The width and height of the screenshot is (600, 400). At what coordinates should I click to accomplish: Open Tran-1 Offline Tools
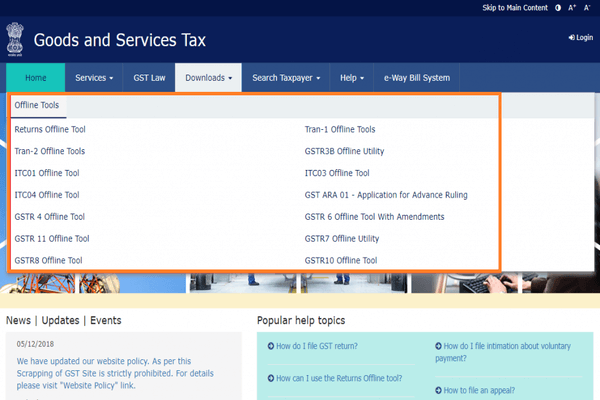tap(340, 129)
